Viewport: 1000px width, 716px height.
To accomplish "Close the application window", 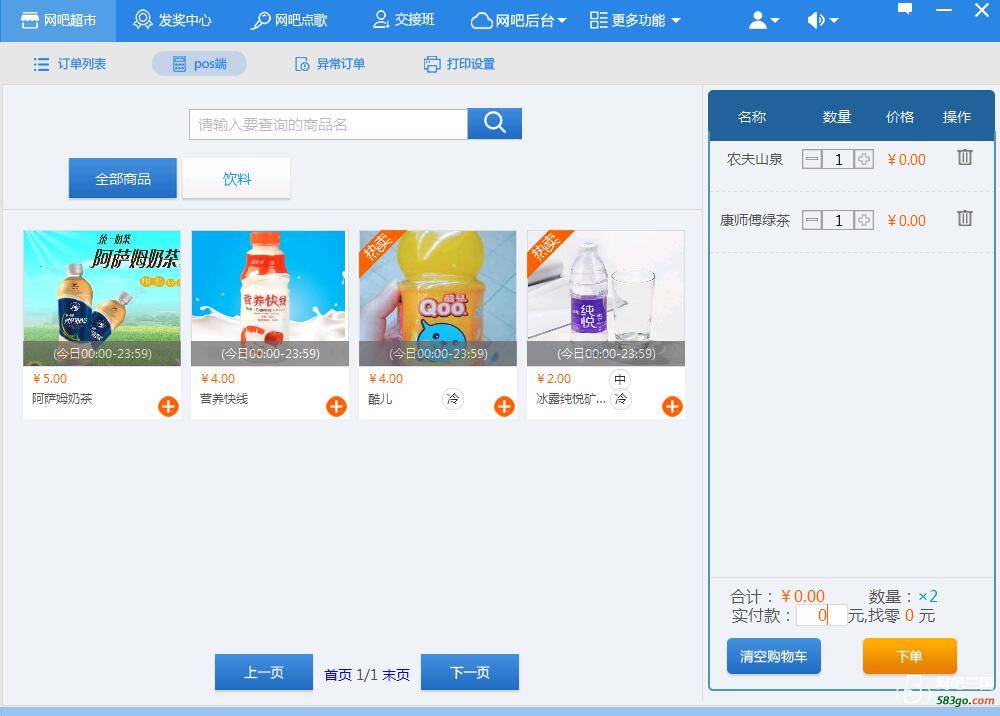I will pyautogui.click(x=982, y=10).
